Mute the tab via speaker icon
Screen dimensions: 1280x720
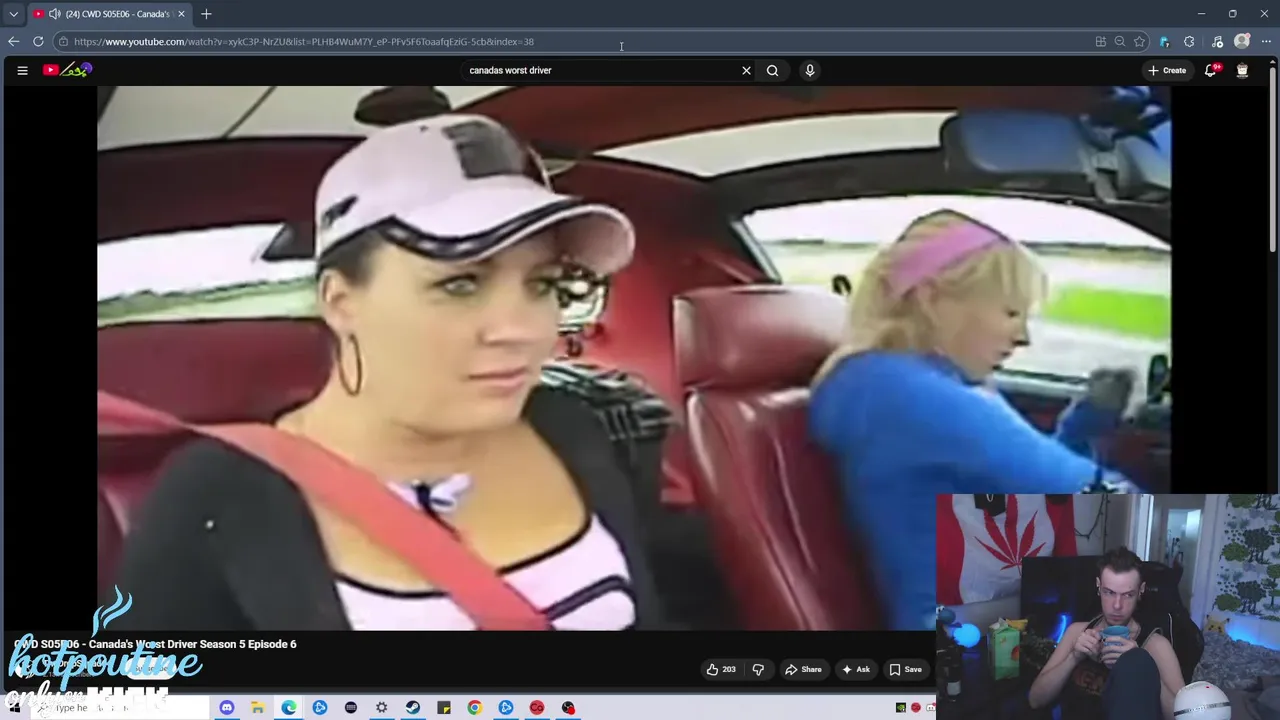pos(54,14)
